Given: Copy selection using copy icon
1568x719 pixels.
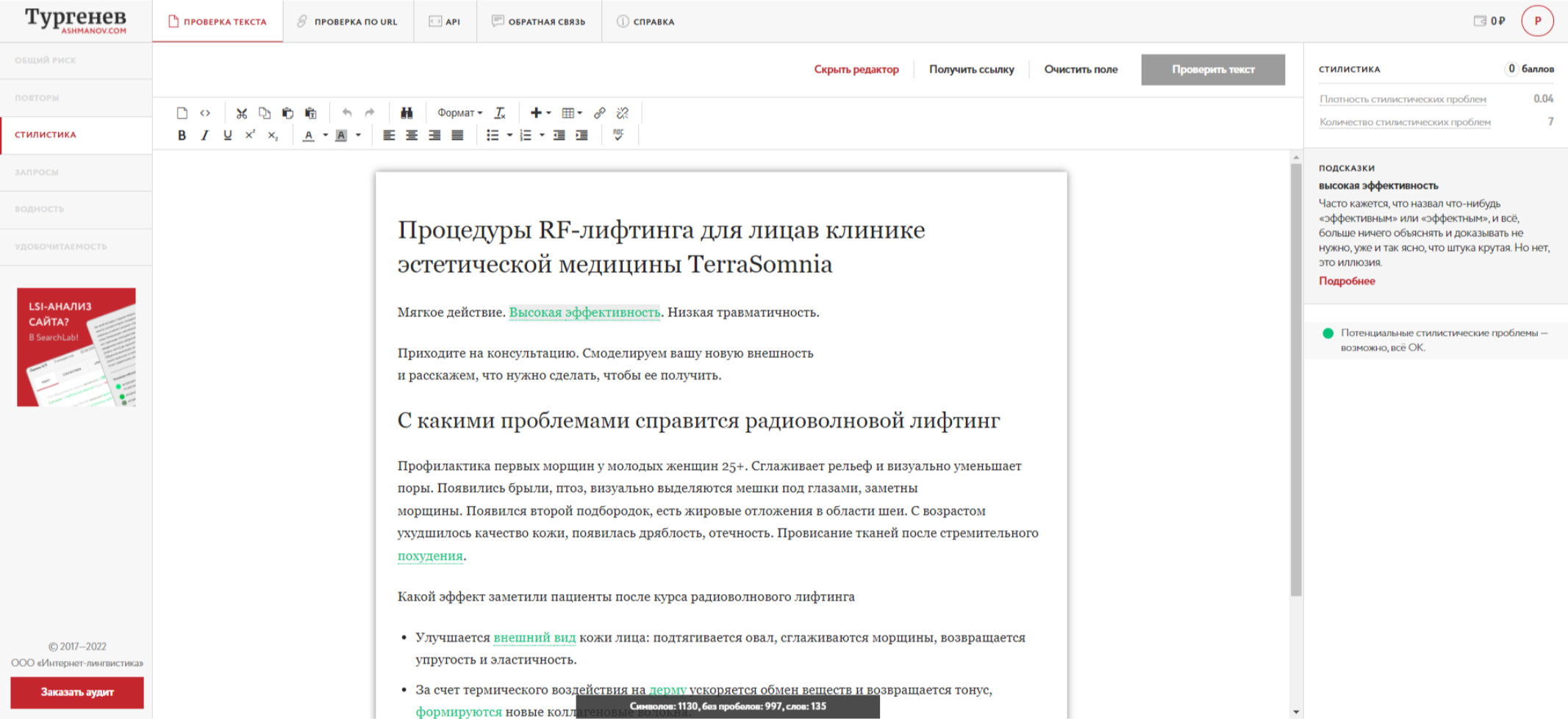Looking at the screenshot, I should click(265, 112).
